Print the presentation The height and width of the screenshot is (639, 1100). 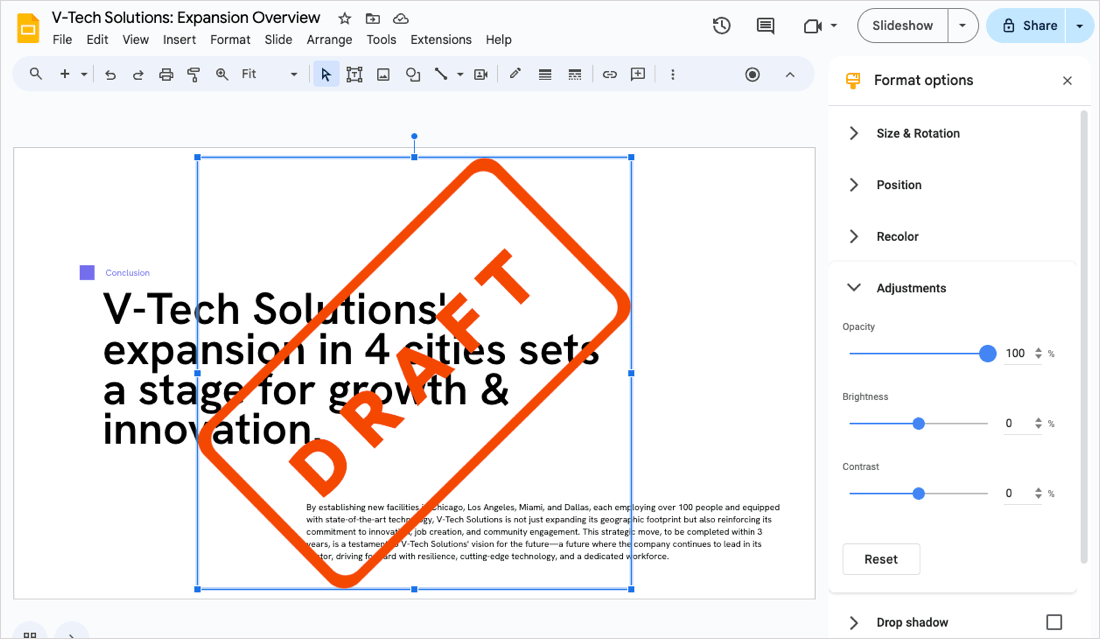166,74
